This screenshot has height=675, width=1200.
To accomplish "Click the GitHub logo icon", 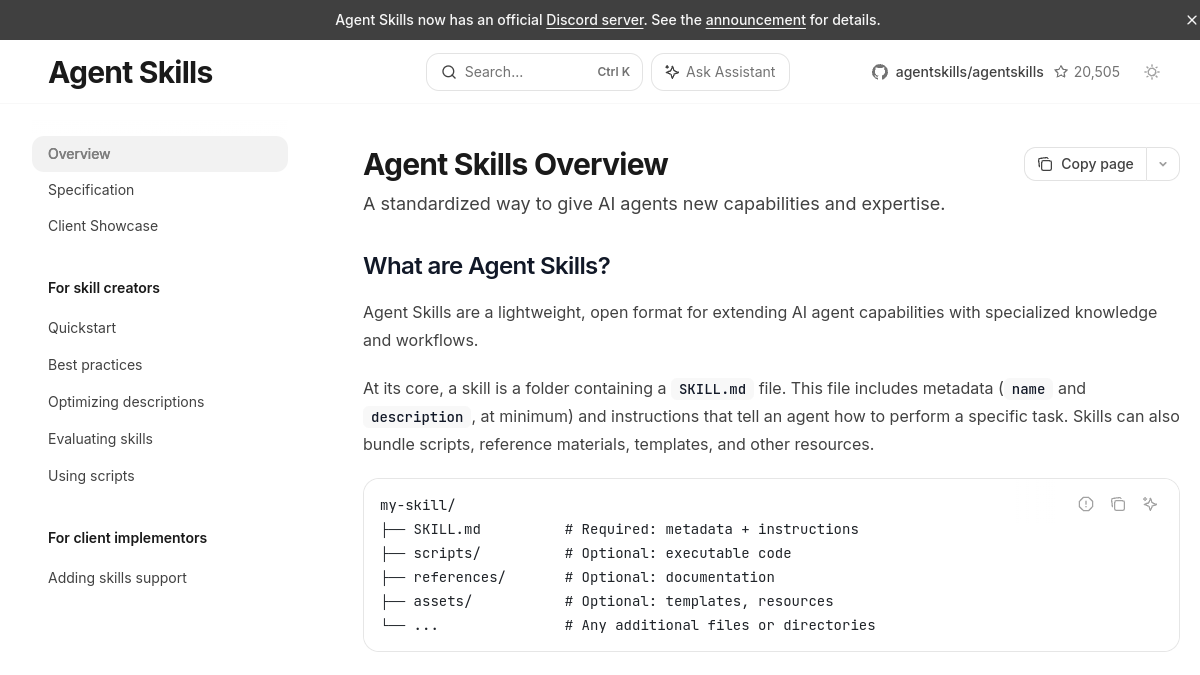I will pos(880,72).
